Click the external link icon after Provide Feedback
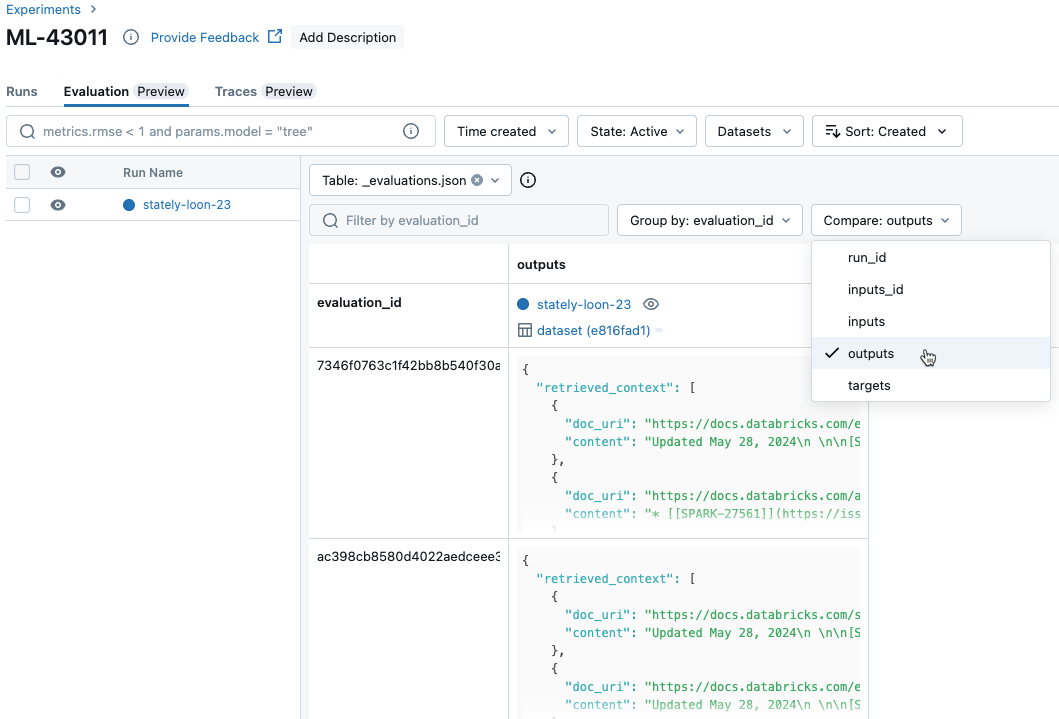 click(275, 37)
